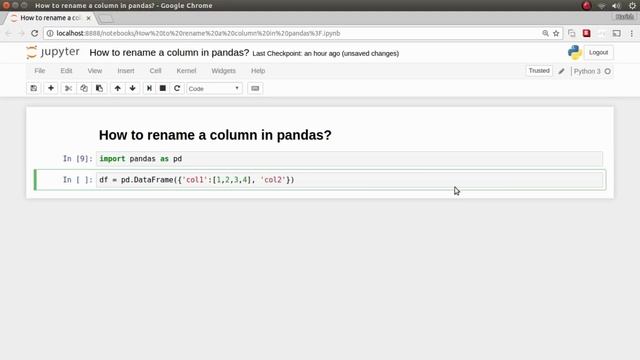Viewport: 640px width, 360px height.
Task: Click the In [9]: prompt label
Action: coord(78,159)
